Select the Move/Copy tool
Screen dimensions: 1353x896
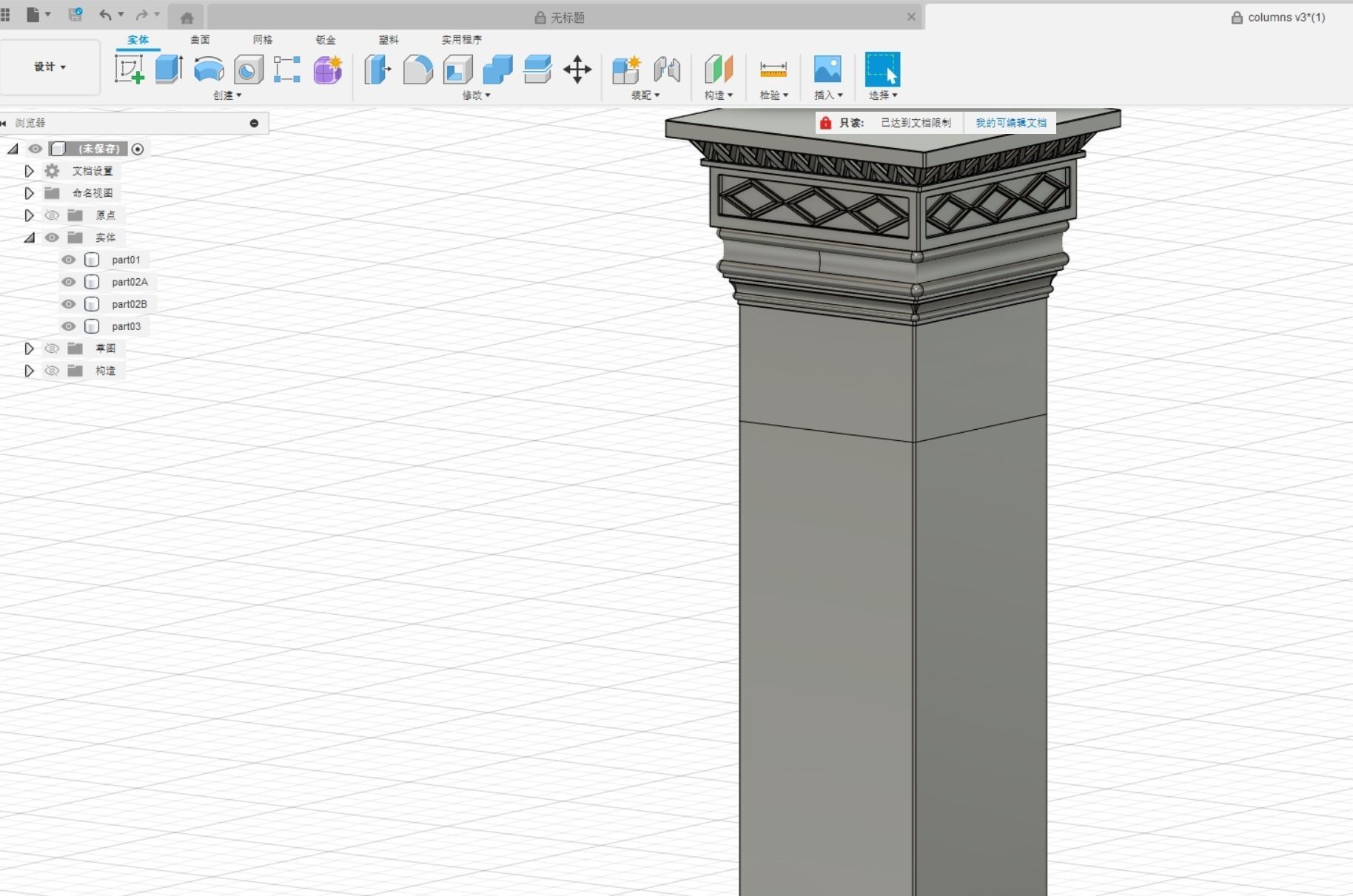point(577,70)
